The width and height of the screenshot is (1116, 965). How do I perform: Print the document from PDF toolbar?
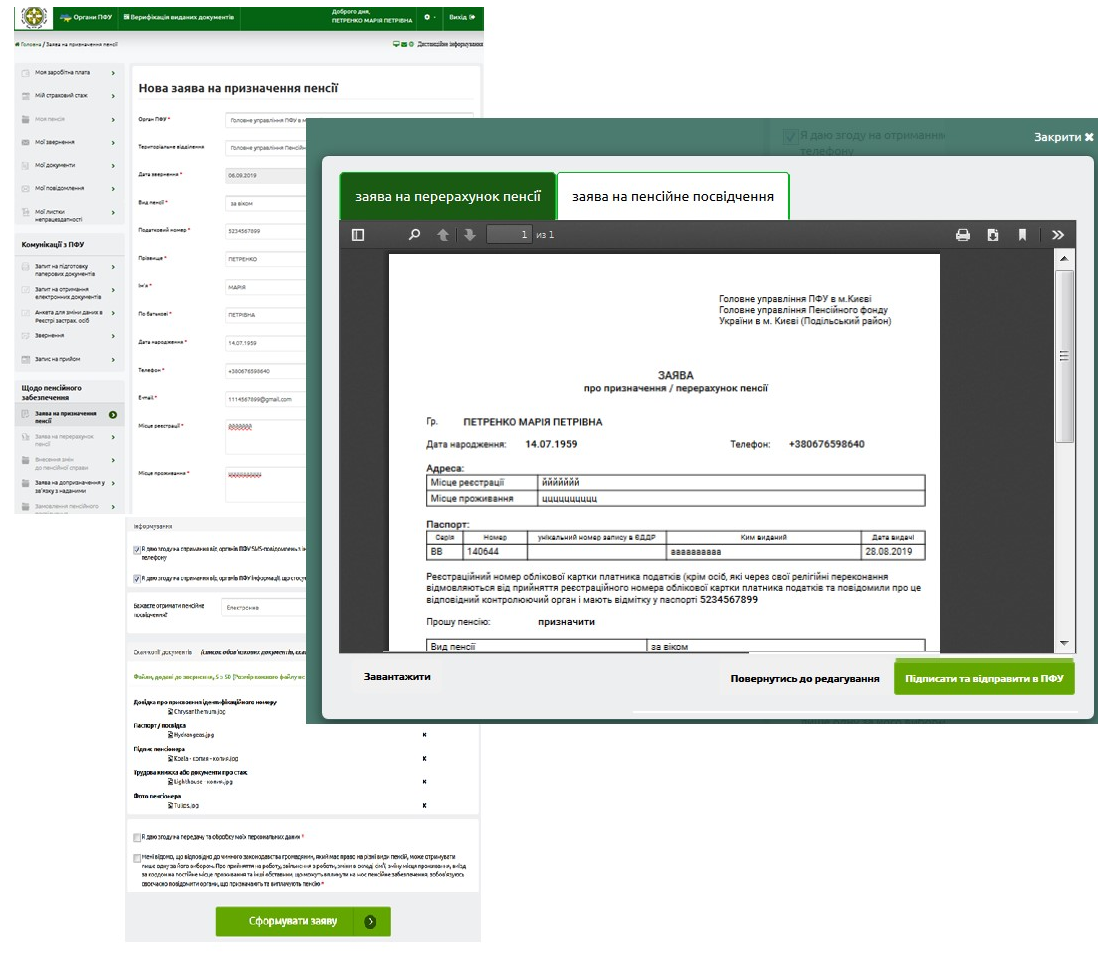point(963,235)
